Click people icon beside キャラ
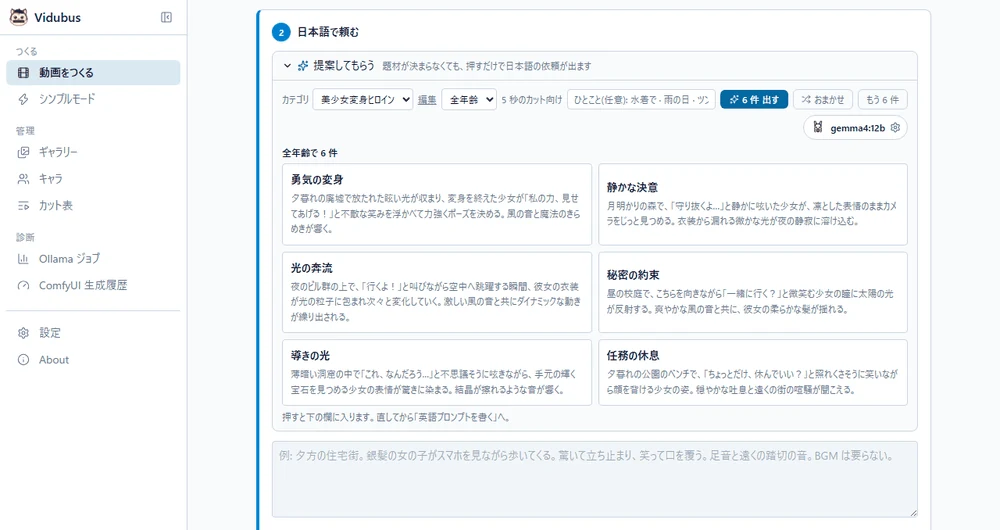 24,179
